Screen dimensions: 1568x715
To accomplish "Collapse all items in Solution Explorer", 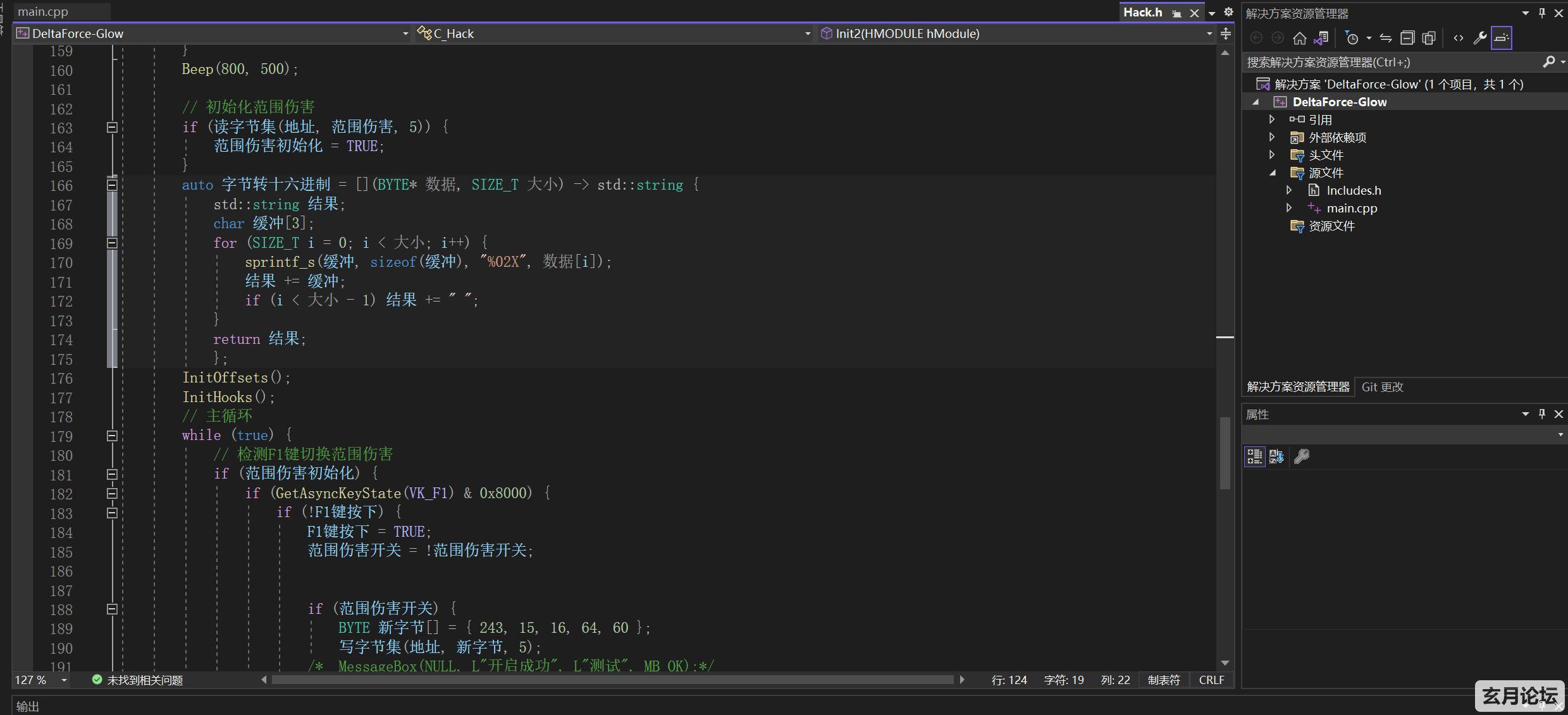I will pos(1407,37).
